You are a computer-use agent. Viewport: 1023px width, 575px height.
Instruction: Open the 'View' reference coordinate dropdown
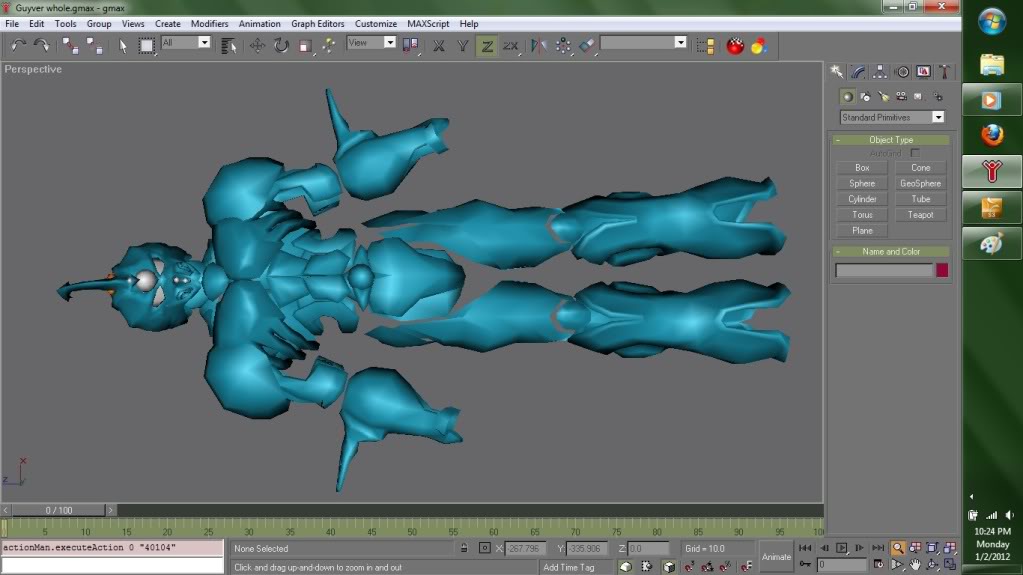point(389,42)
